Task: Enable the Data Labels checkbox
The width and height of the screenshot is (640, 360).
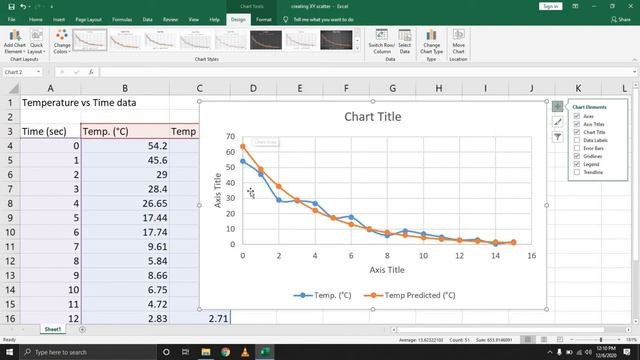Action: pos(577,140)
